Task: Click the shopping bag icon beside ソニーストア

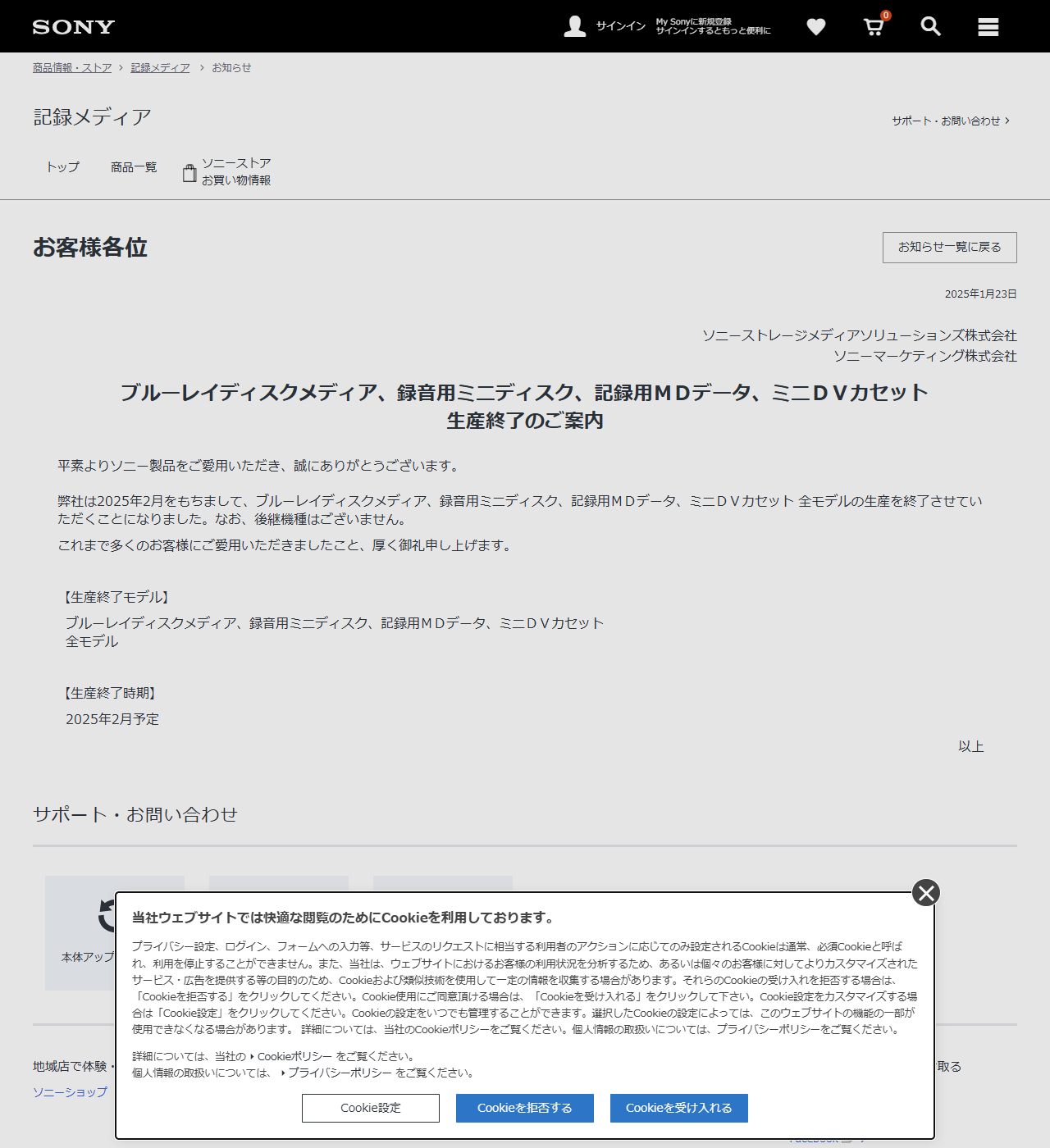Action: coord(189,173)
